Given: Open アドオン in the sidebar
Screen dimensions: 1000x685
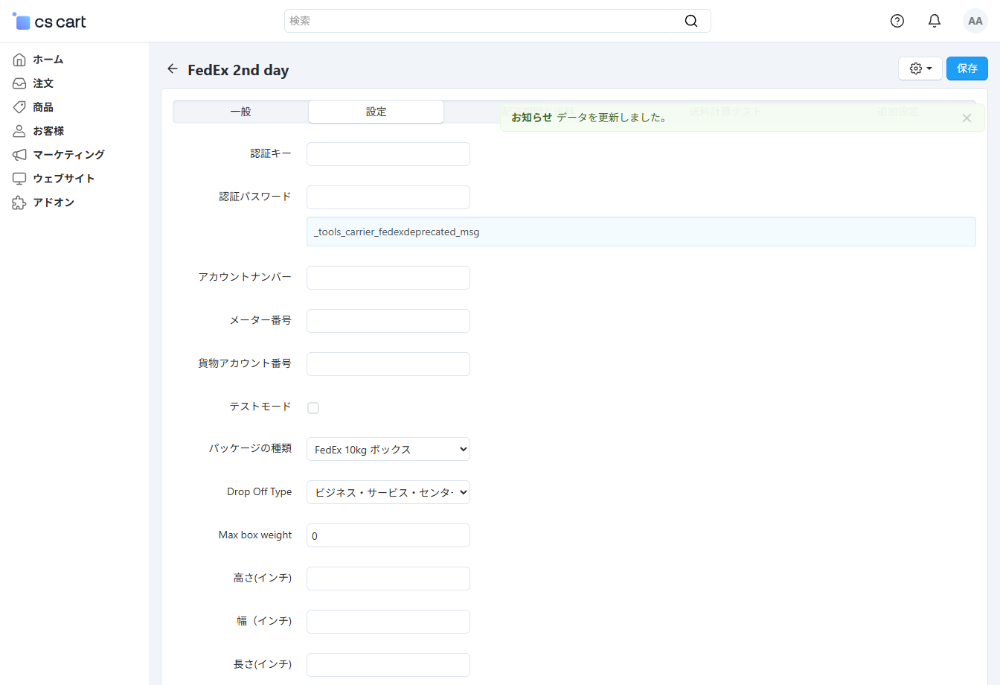Looking at the screenshot, I should point(53,202).
